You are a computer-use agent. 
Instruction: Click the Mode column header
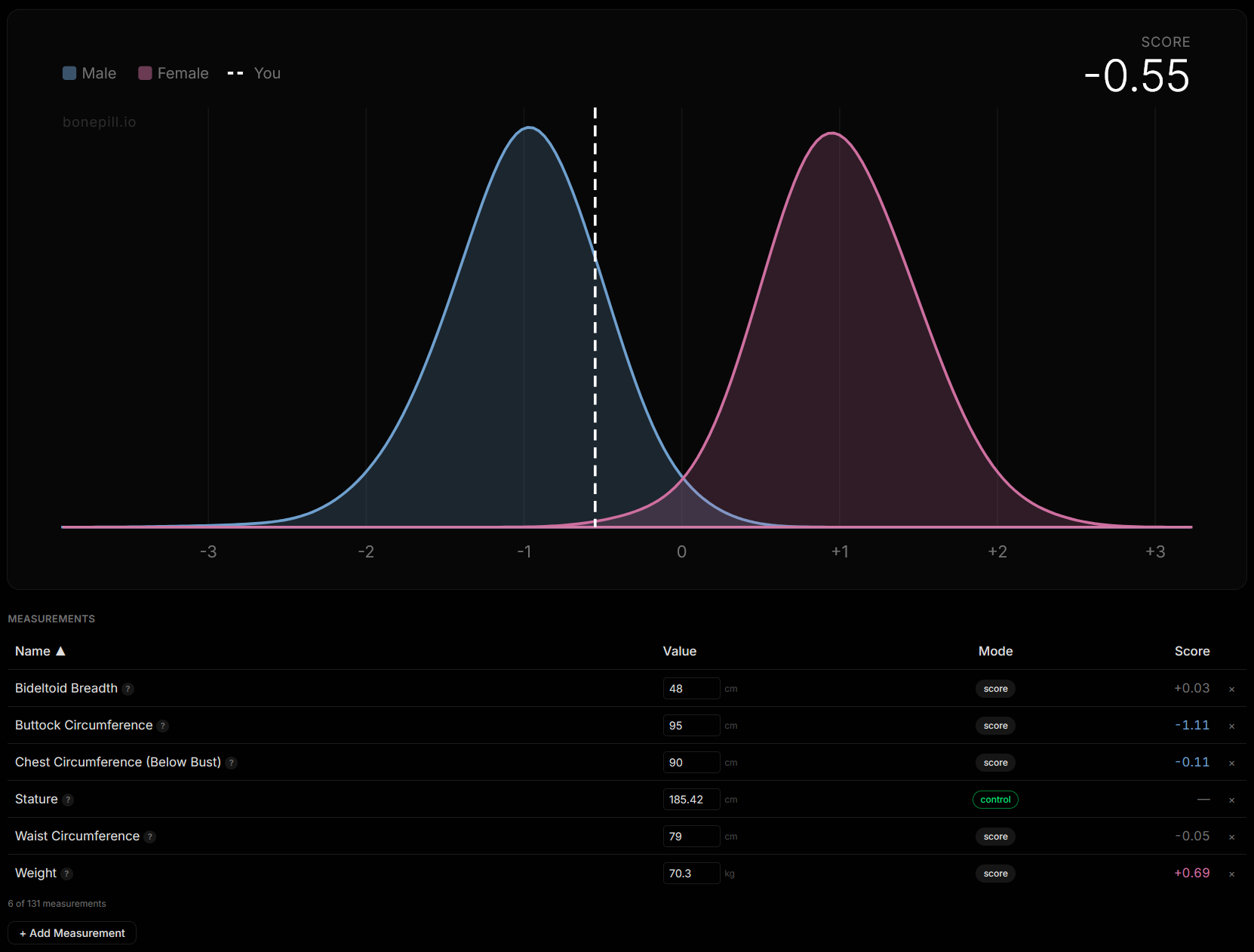(x=995, y=651)
